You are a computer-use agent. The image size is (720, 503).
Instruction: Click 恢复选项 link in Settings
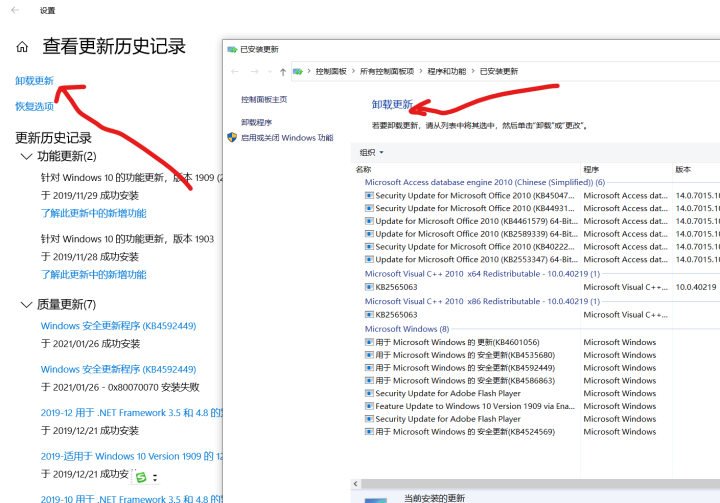(x=34, y=107)
